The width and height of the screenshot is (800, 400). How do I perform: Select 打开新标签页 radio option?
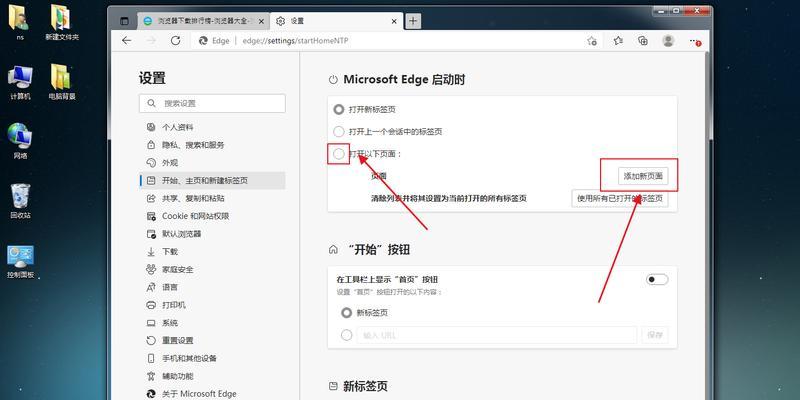(338, 109)
